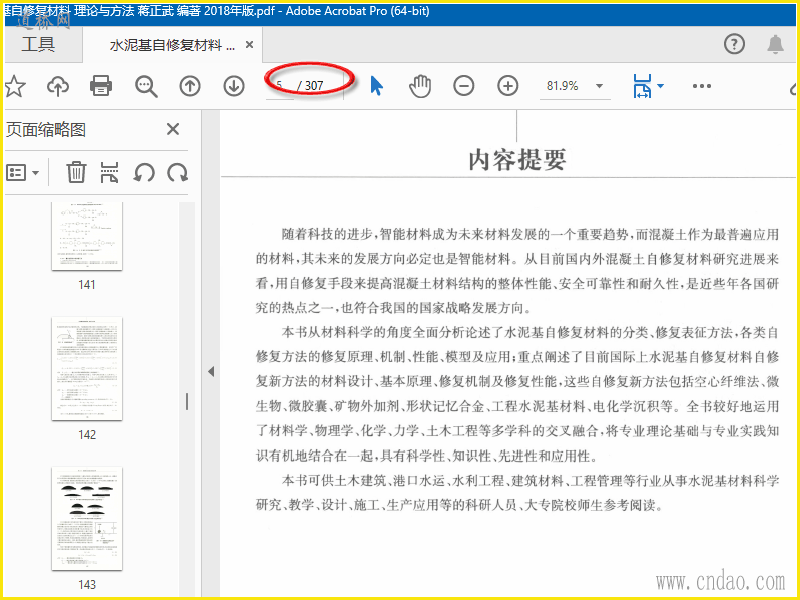
Task: Zoom out with the minus button
Action: tap(463, 86)
